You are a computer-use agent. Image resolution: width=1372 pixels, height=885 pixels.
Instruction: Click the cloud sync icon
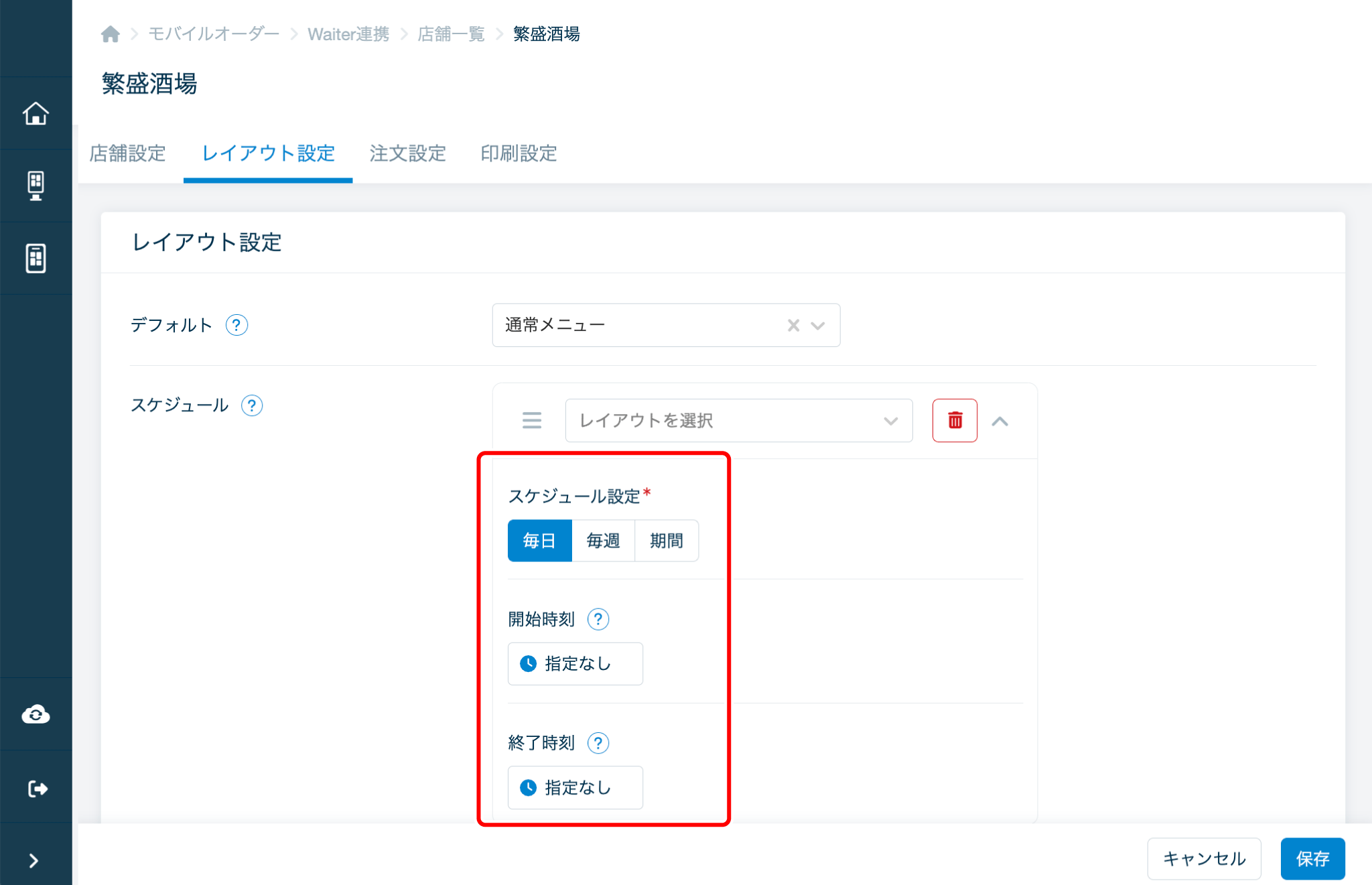pos(36,715)
